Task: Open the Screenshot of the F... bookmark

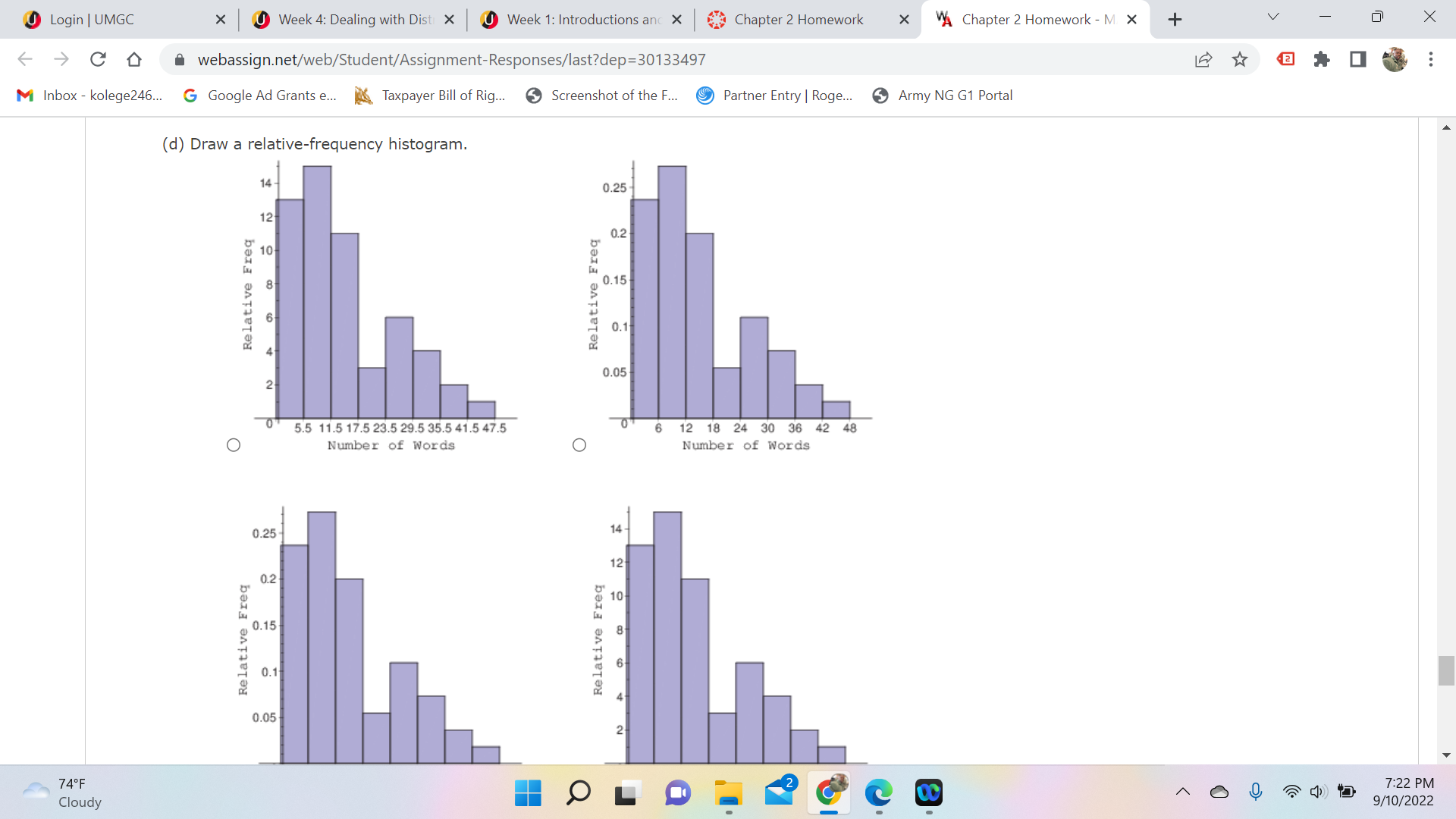Action: [x=601, y=96]
